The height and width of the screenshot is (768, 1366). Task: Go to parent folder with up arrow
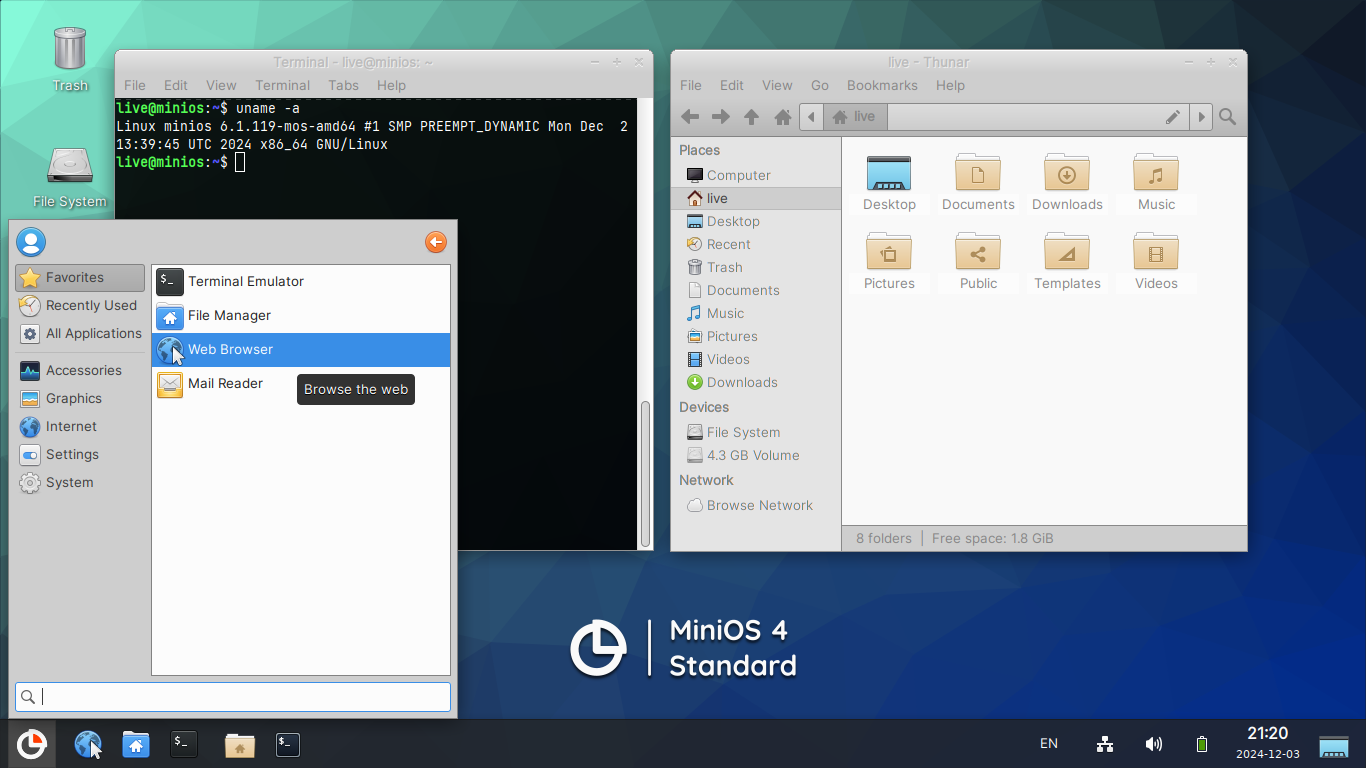[752, 117]
